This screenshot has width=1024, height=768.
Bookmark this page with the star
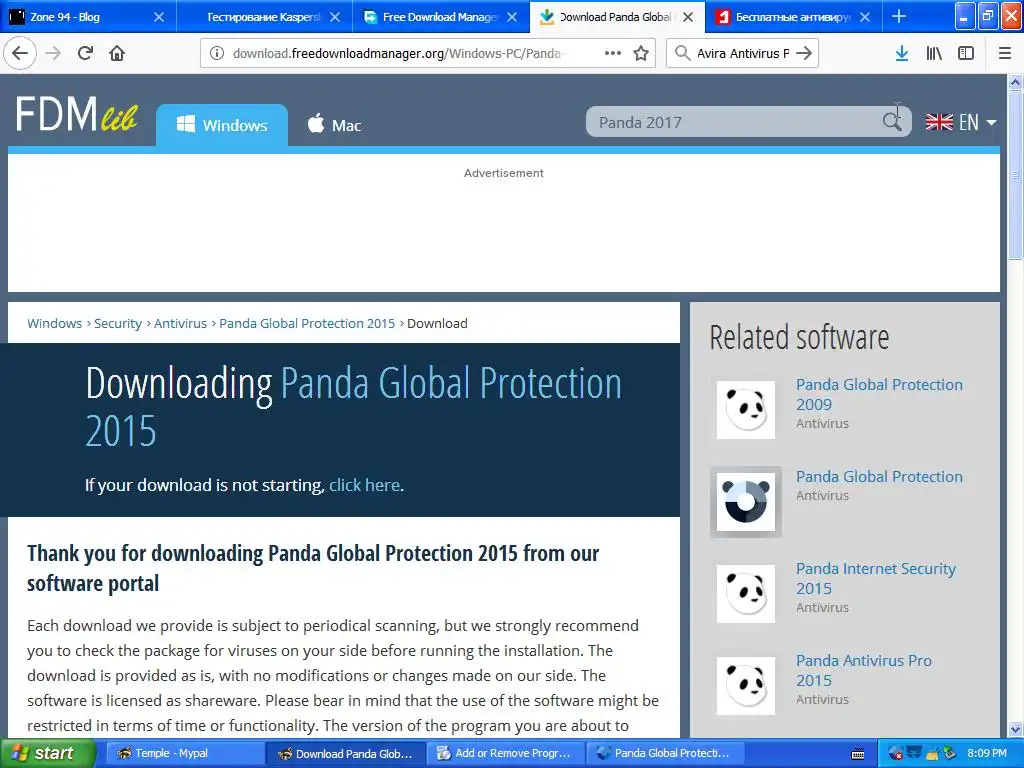(x=641, y=53)
